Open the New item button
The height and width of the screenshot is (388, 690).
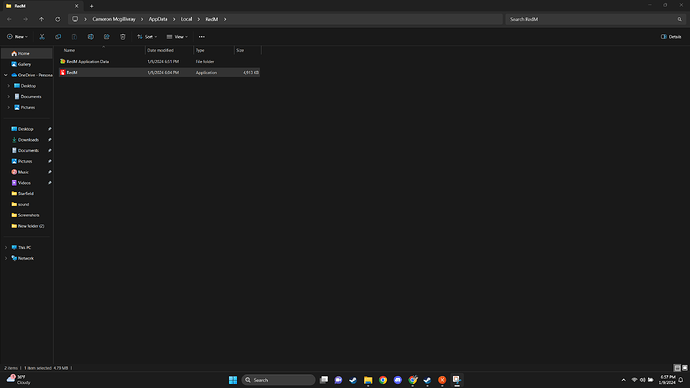[17, 37]
